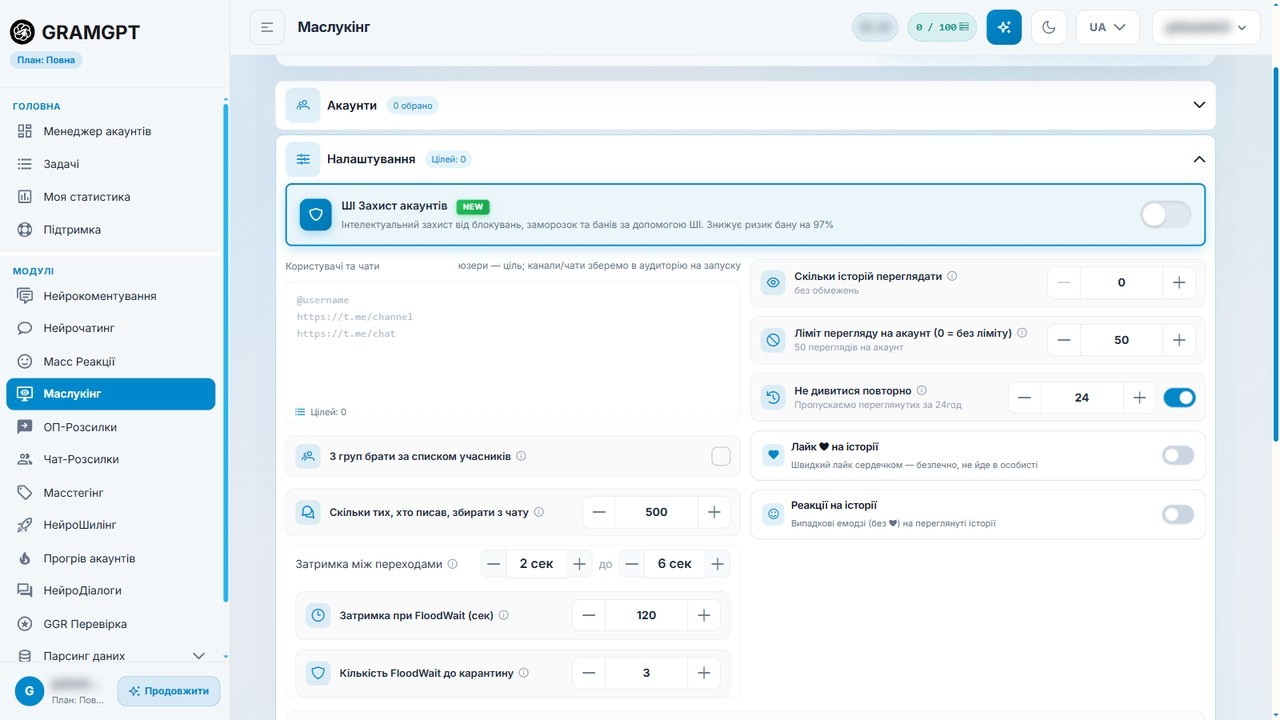Image resolution: width=1280 pixels, height=720 pixels.
Task: Switch to dark mode with moon icon
Action: 1049,27
